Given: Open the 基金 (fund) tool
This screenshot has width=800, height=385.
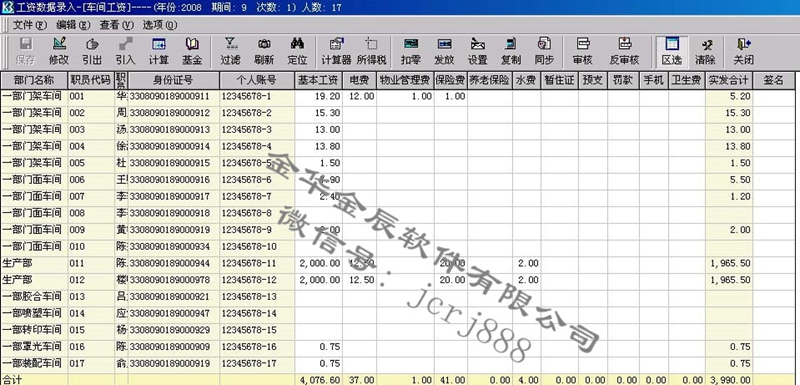Looking at the screenshot, I should pos(192,52).
